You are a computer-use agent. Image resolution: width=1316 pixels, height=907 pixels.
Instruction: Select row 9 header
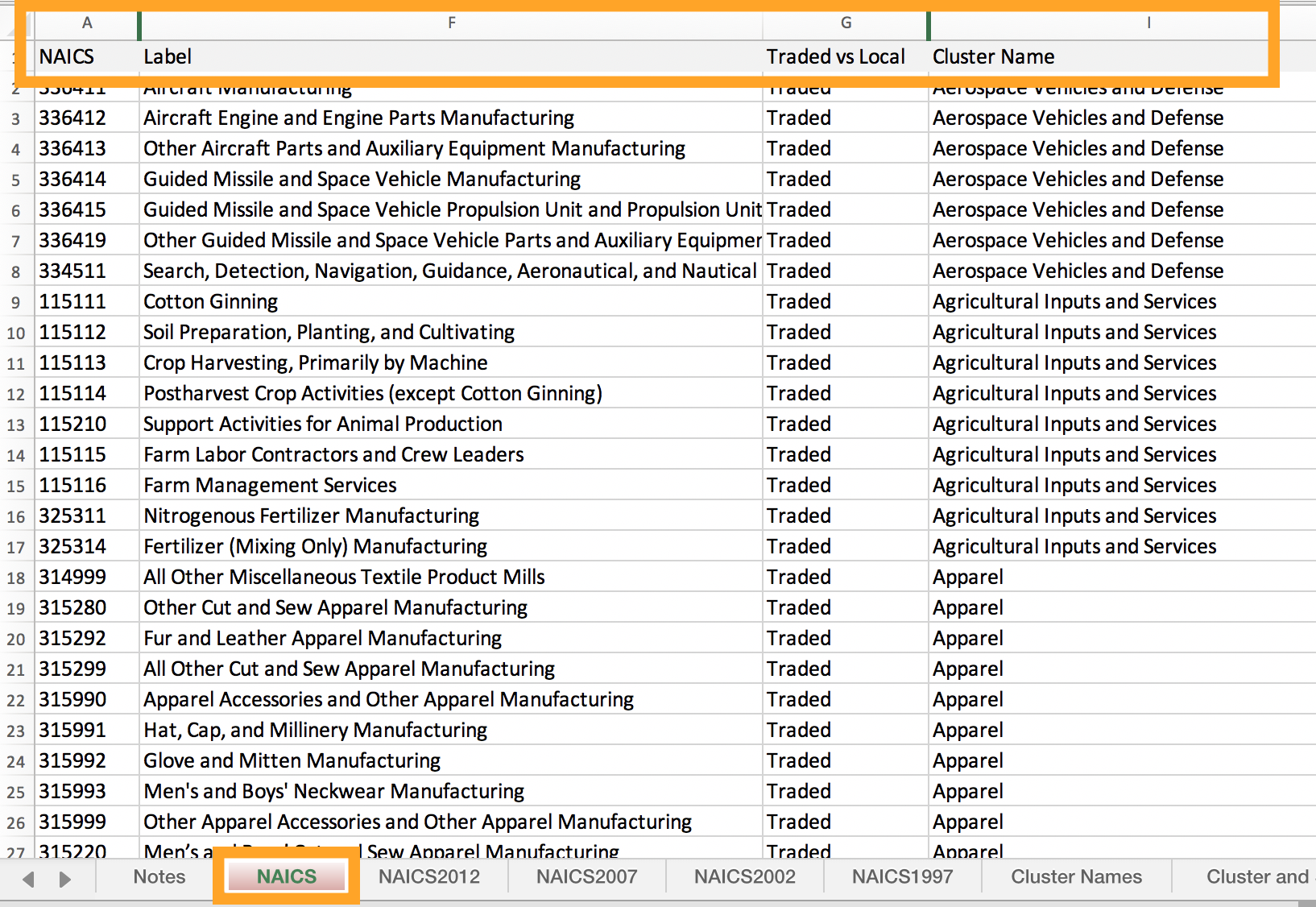pyautogui.click(x=16, y=302)
